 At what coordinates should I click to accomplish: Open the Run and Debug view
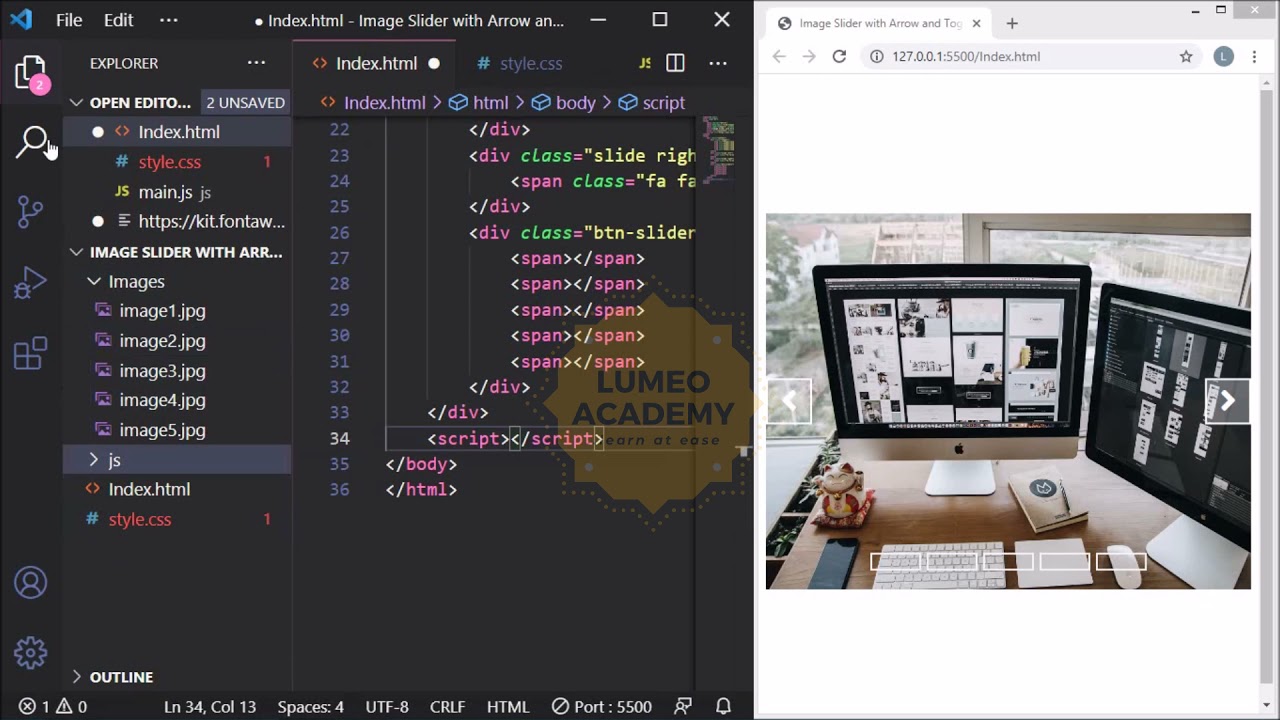31,283
